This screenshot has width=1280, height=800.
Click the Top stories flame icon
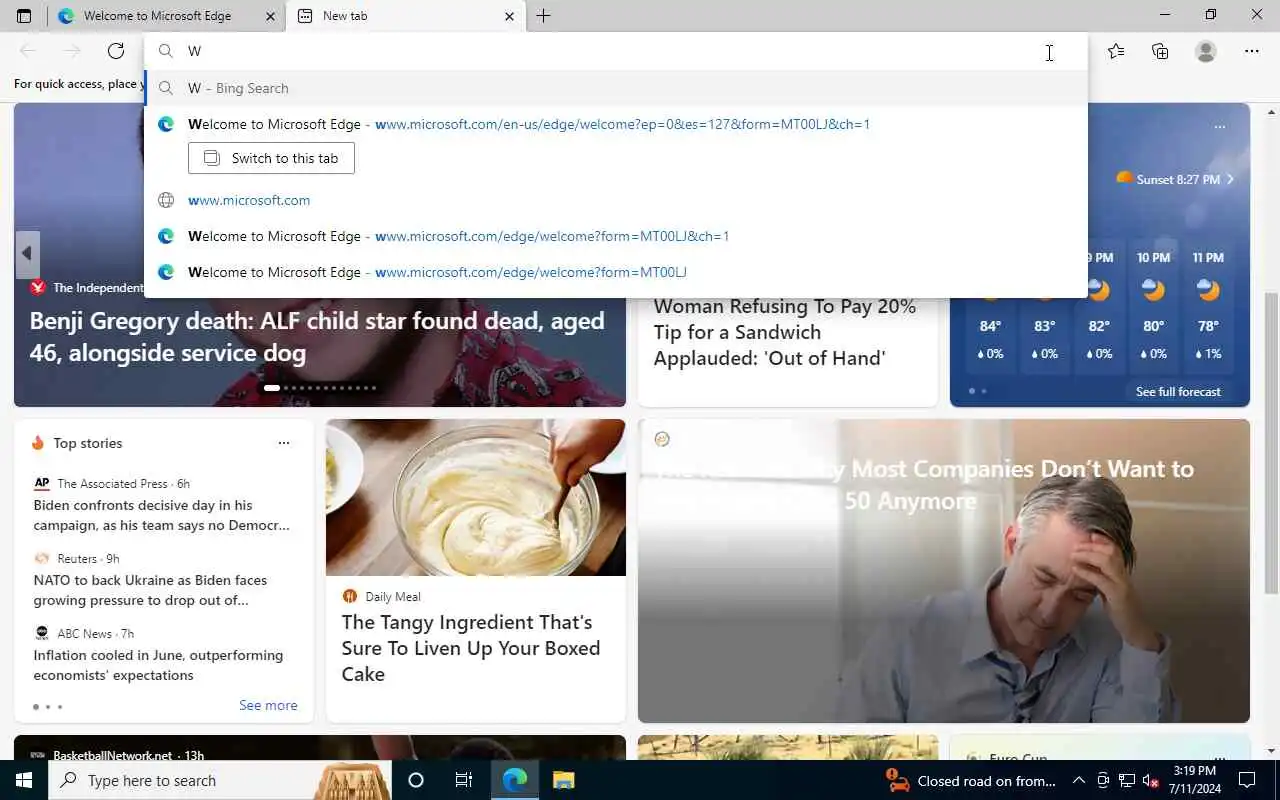click(38, 443)
